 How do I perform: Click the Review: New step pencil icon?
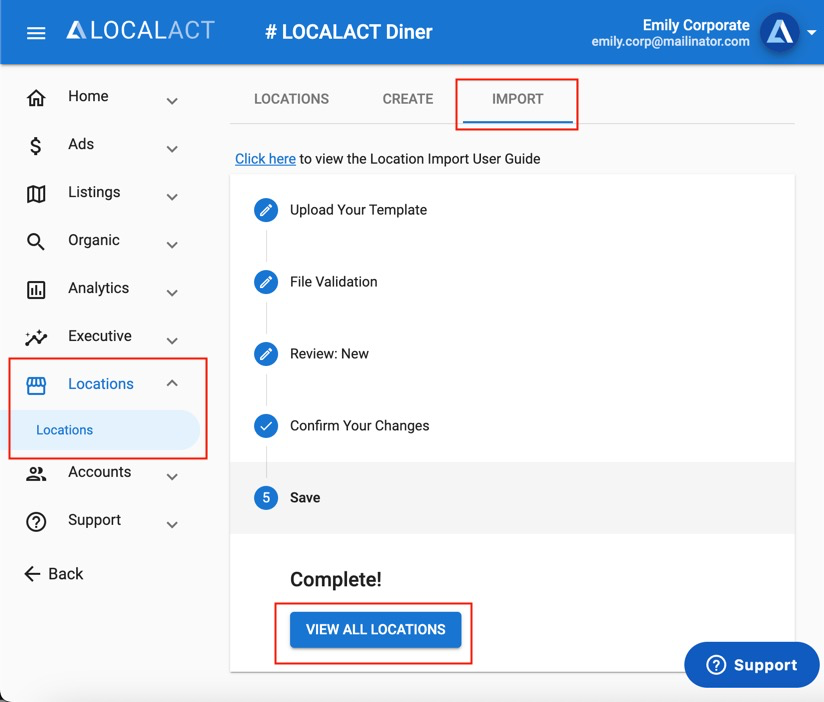click(x=266, y=354)
